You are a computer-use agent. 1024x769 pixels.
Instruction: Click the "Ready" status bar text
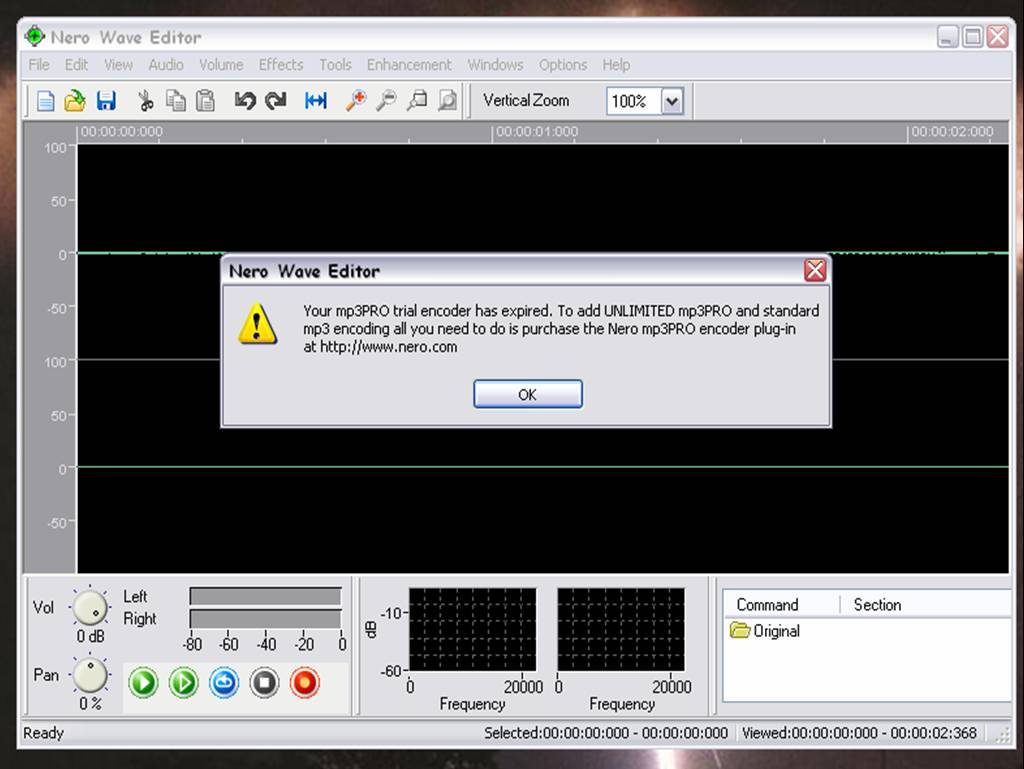(43, 733)
